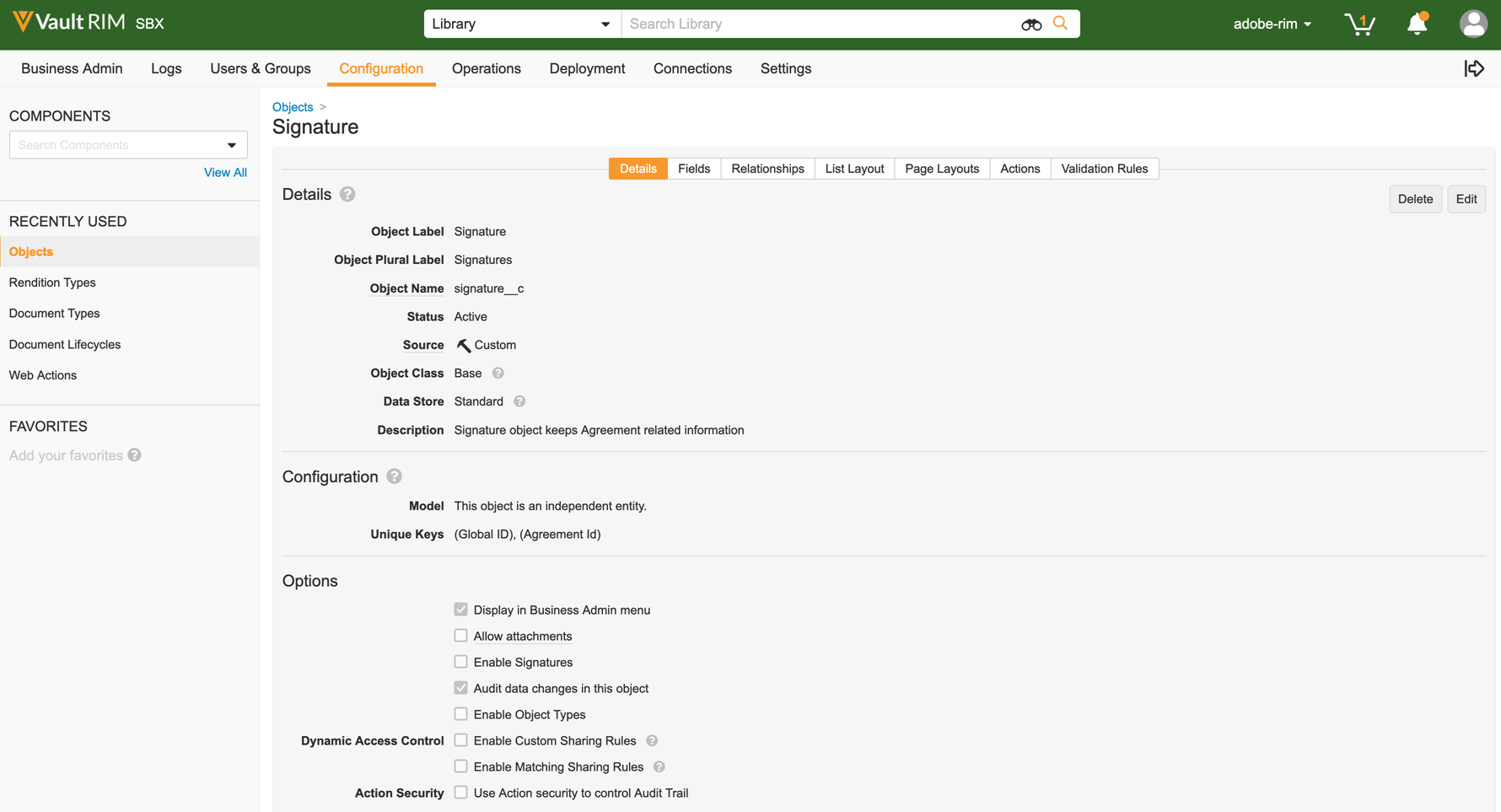This screenshot has height=812, width=1501.
Task: Switch to the Relationships tab
Action: pyautogui.click(x=767, y=169)
